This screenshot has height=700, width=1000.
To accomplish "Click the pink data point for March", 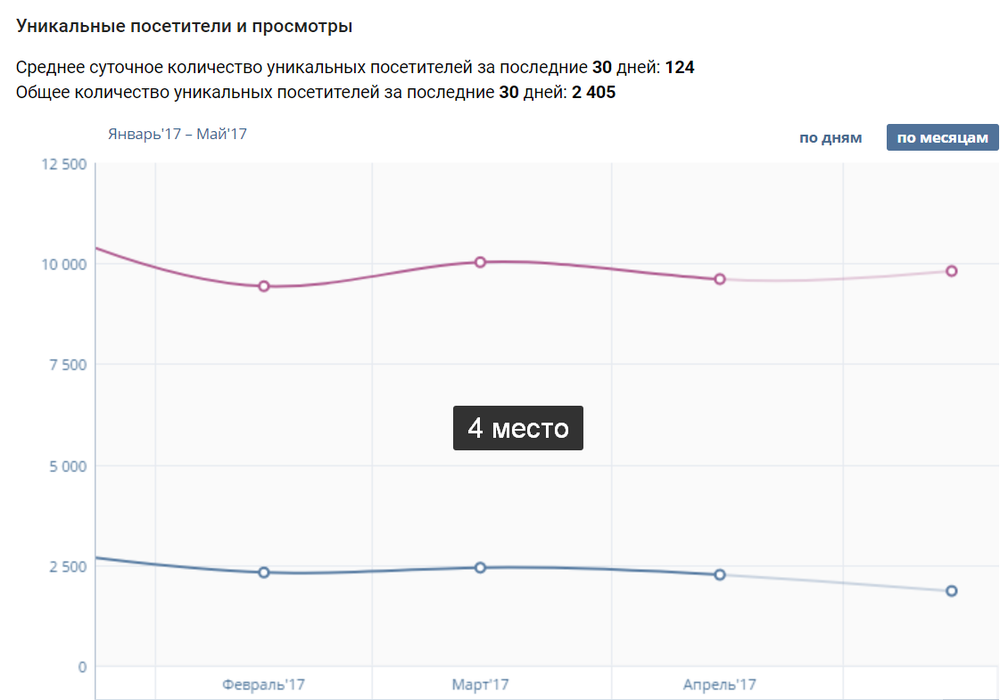I will (480, 262).
